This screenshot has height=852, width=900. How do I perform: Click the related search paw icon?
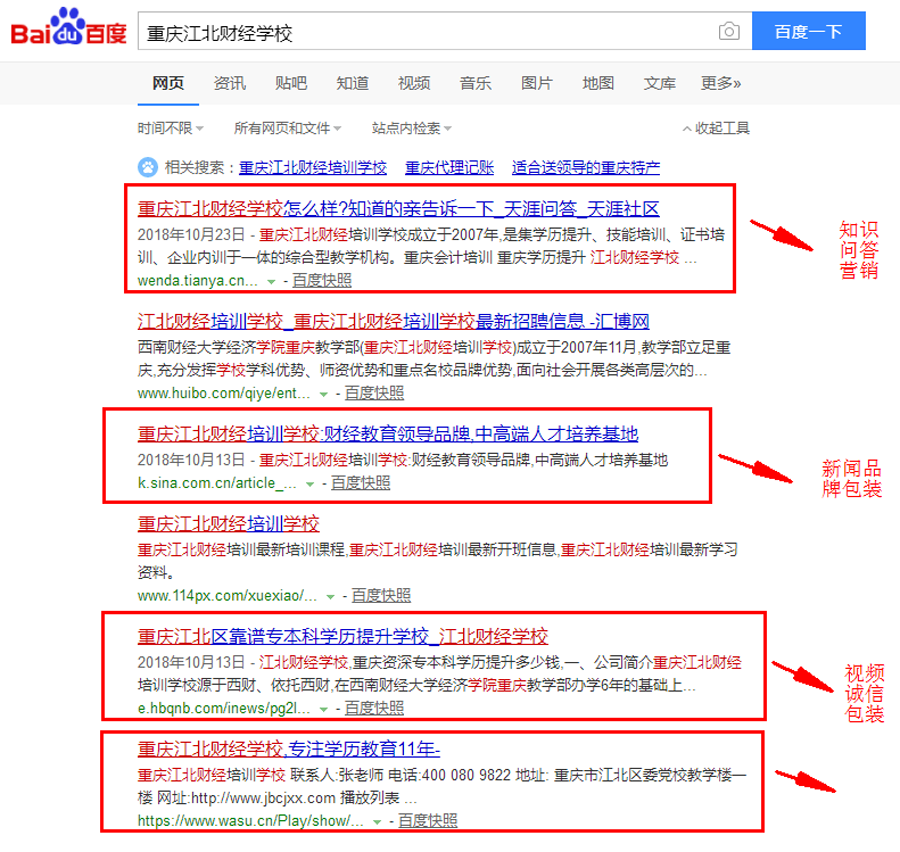[148, 168]
